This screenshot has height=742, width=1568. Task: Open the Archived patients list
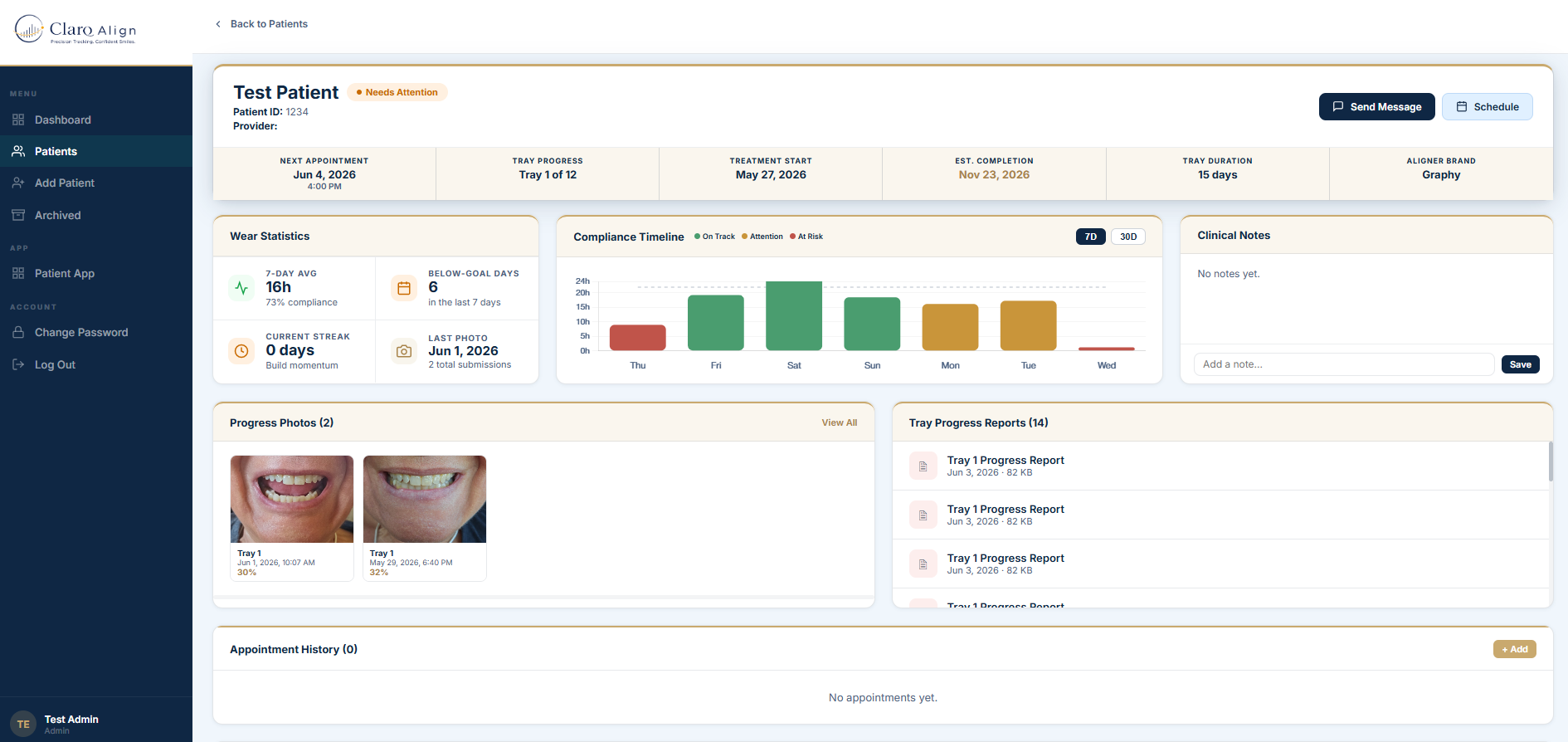tap(96, 215)
